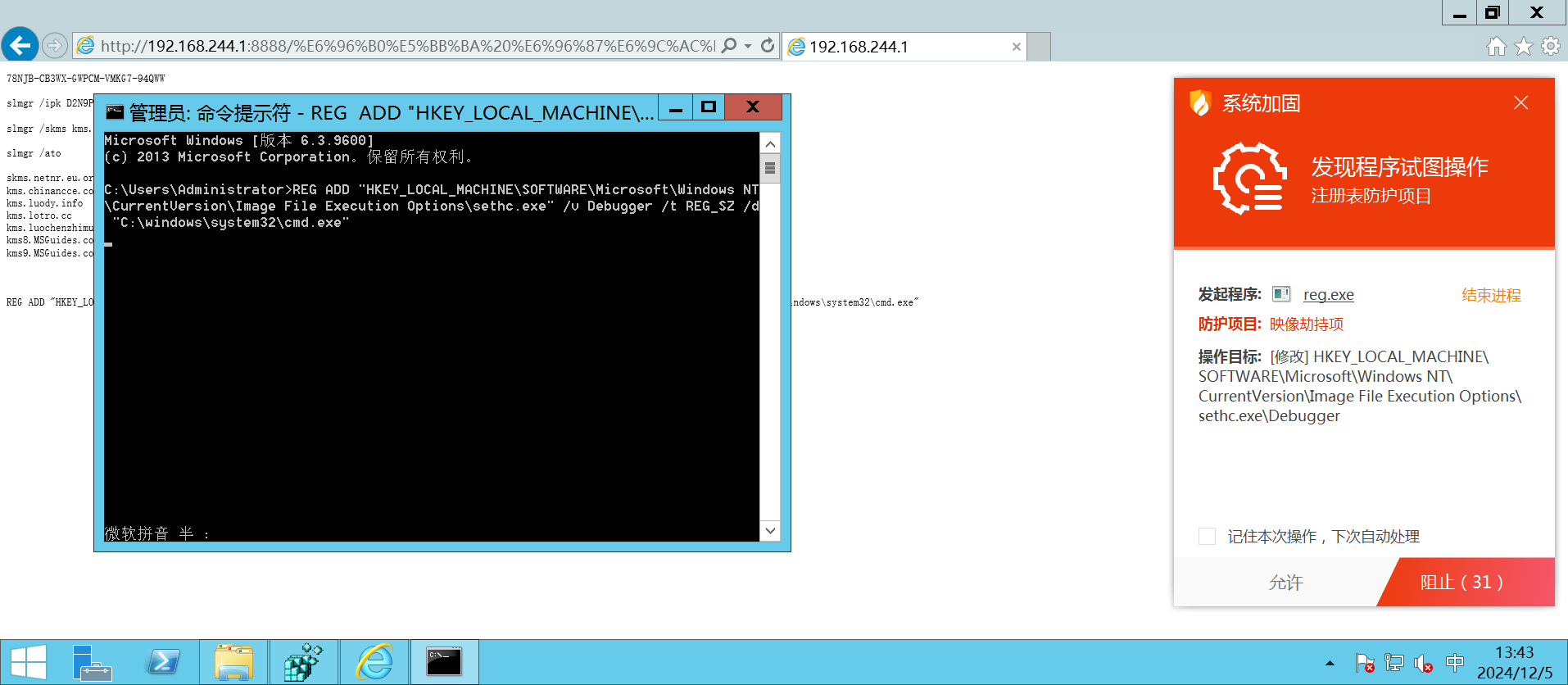Image resolution: width=1568 pixels, height=685 pixels.
Task: Open a new blank tab
Action: pos(1039,47)
